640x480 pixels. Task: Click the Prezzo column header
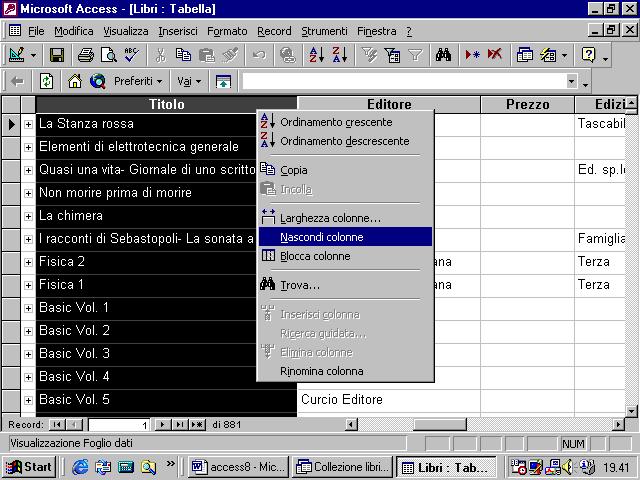pyautogui.click(x=527, y=104)
